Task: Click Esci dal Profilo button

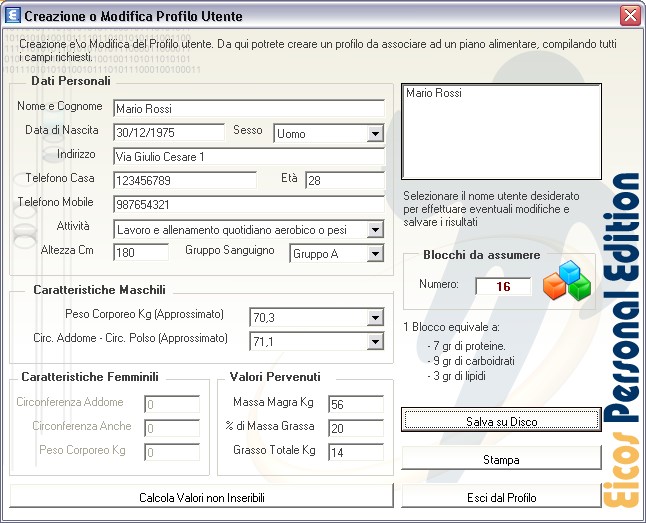Action: 501,497
